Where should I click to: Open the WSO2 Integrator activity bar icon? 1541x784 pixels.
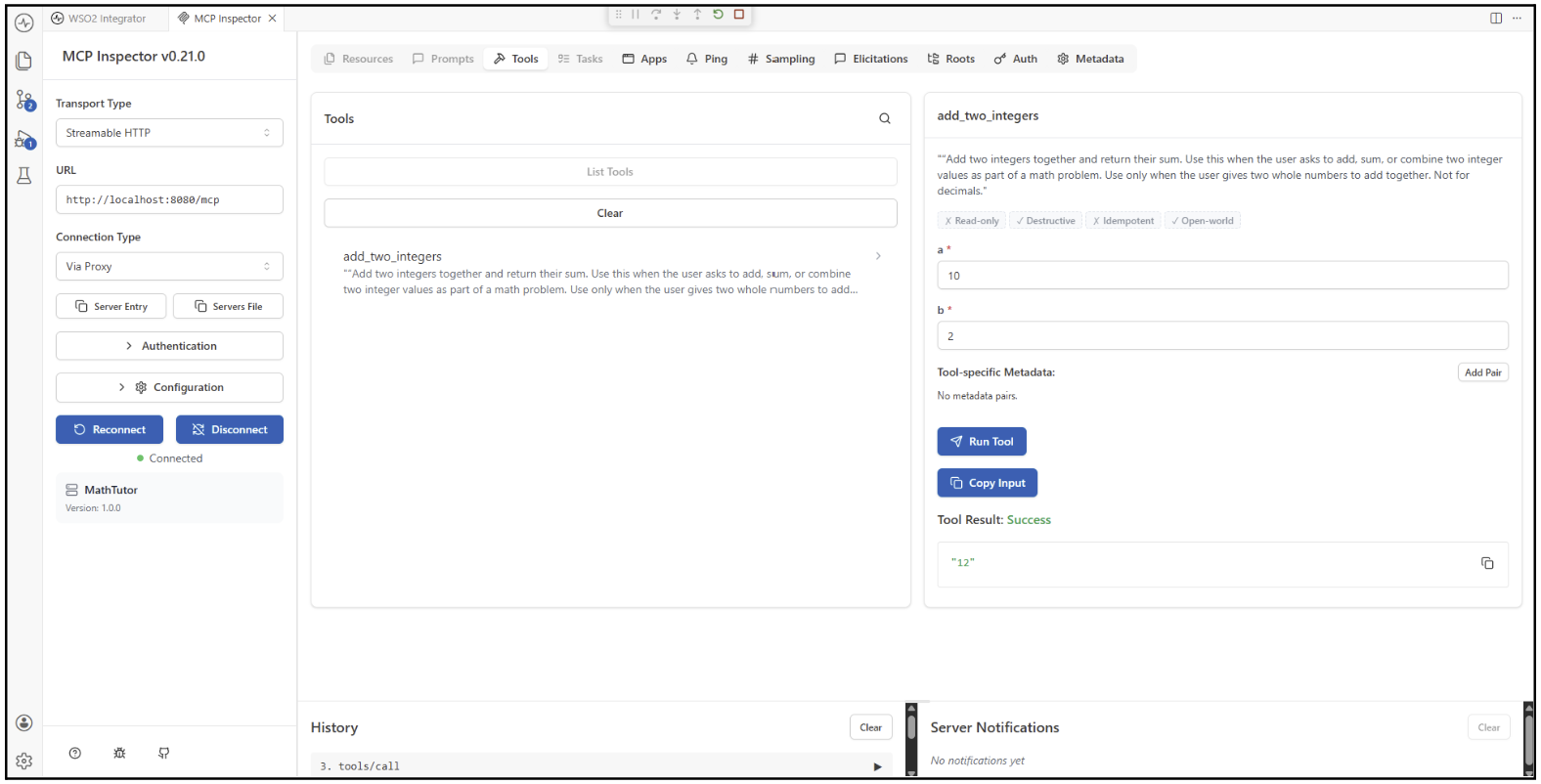tap(24, 22)
